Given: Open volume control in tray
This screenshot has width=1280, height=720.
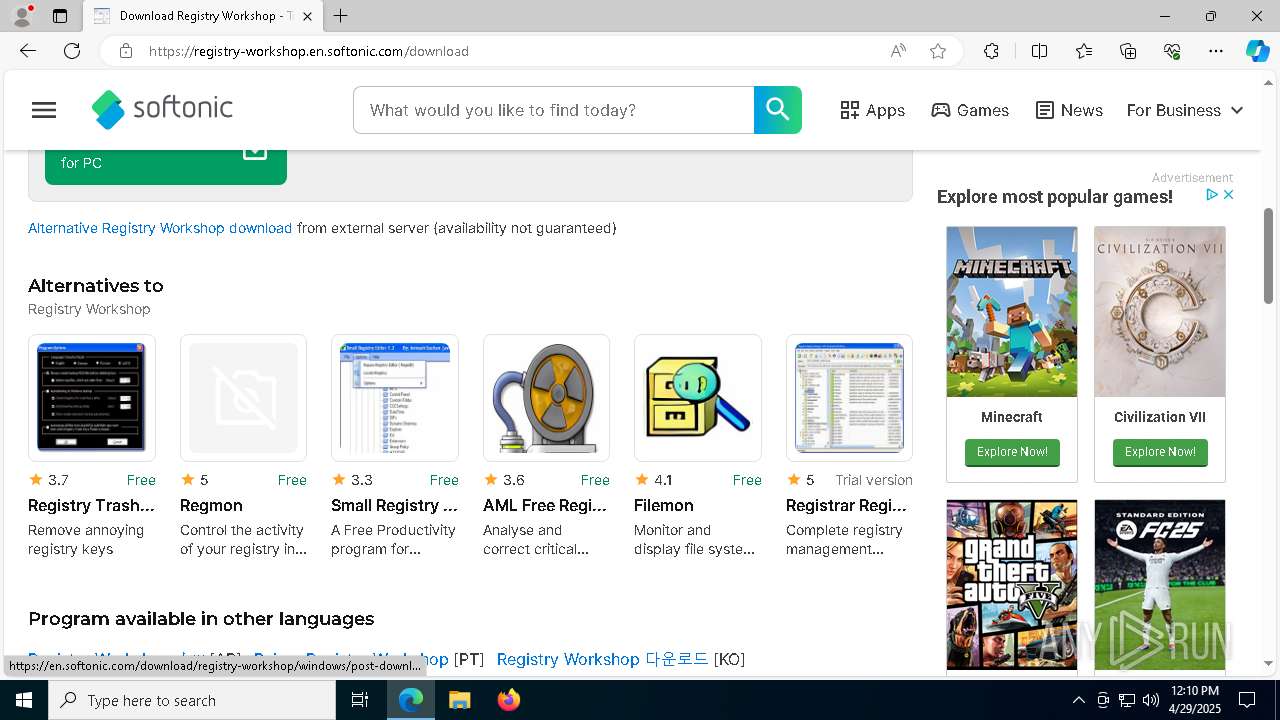Looking at the screenshot, I should pos(1151,700).
